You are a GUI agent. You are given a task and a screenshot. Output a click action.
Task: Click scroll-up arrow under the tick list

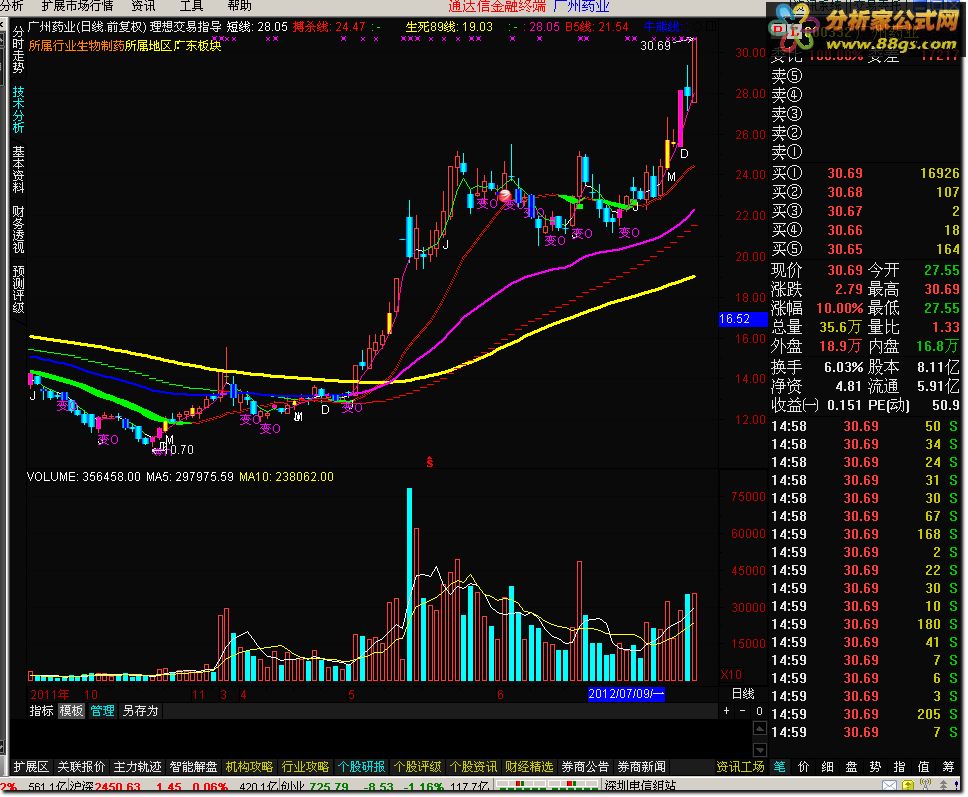click(x=760, y=728)
